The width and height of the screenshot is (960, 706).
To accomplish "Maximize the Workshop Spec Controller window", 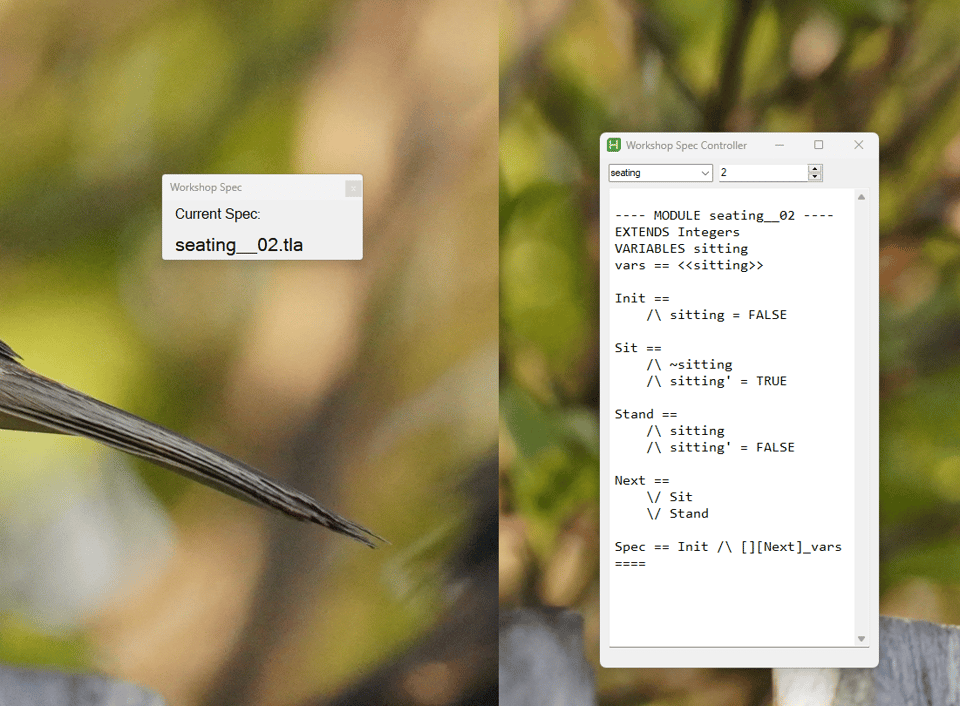I will click(x=818, y=145).
